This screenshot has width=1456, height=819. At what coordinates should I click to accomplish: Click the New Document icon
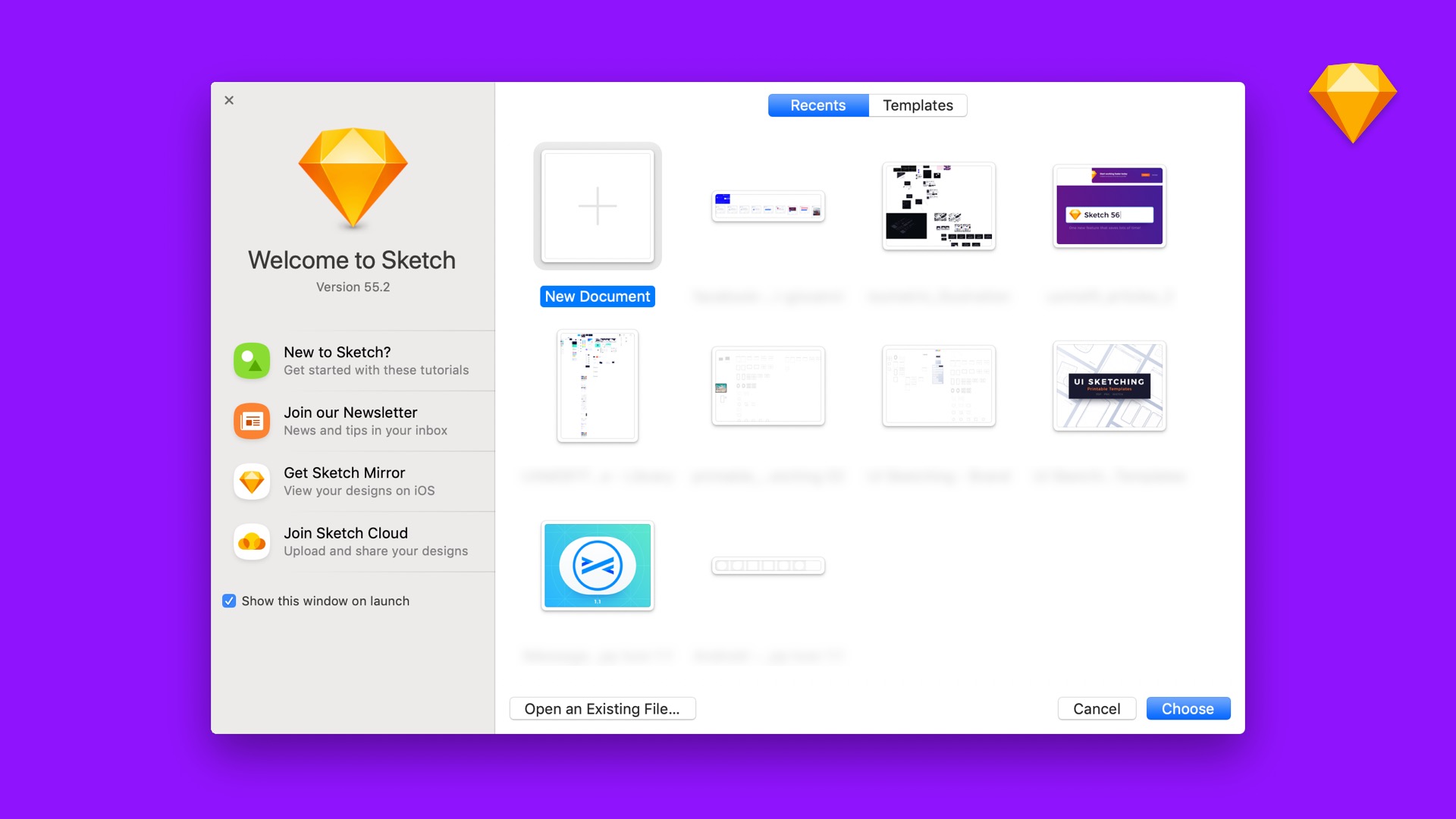[597, 205]
